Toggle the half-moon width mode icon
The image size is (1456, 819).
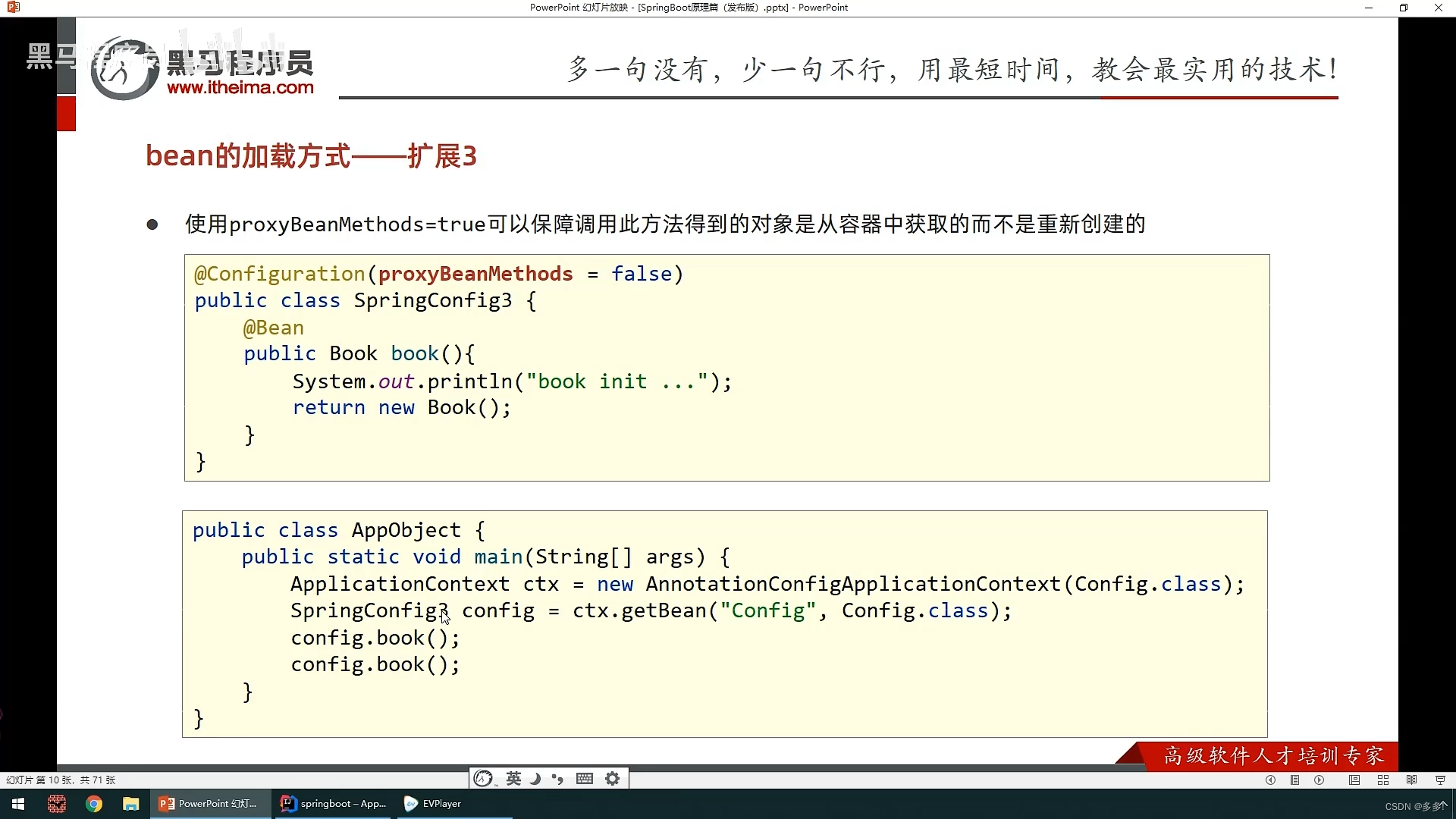coord(535,779)
